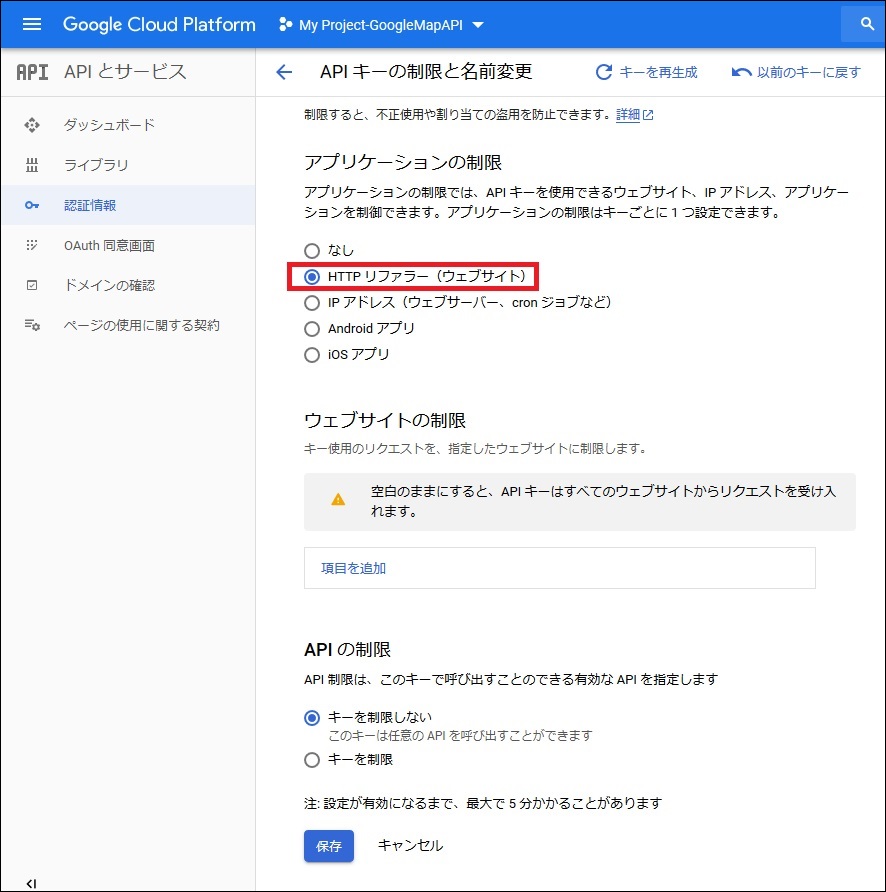Click the regenerate key refresh icon
Screen dimensions: 886x892
604,72
